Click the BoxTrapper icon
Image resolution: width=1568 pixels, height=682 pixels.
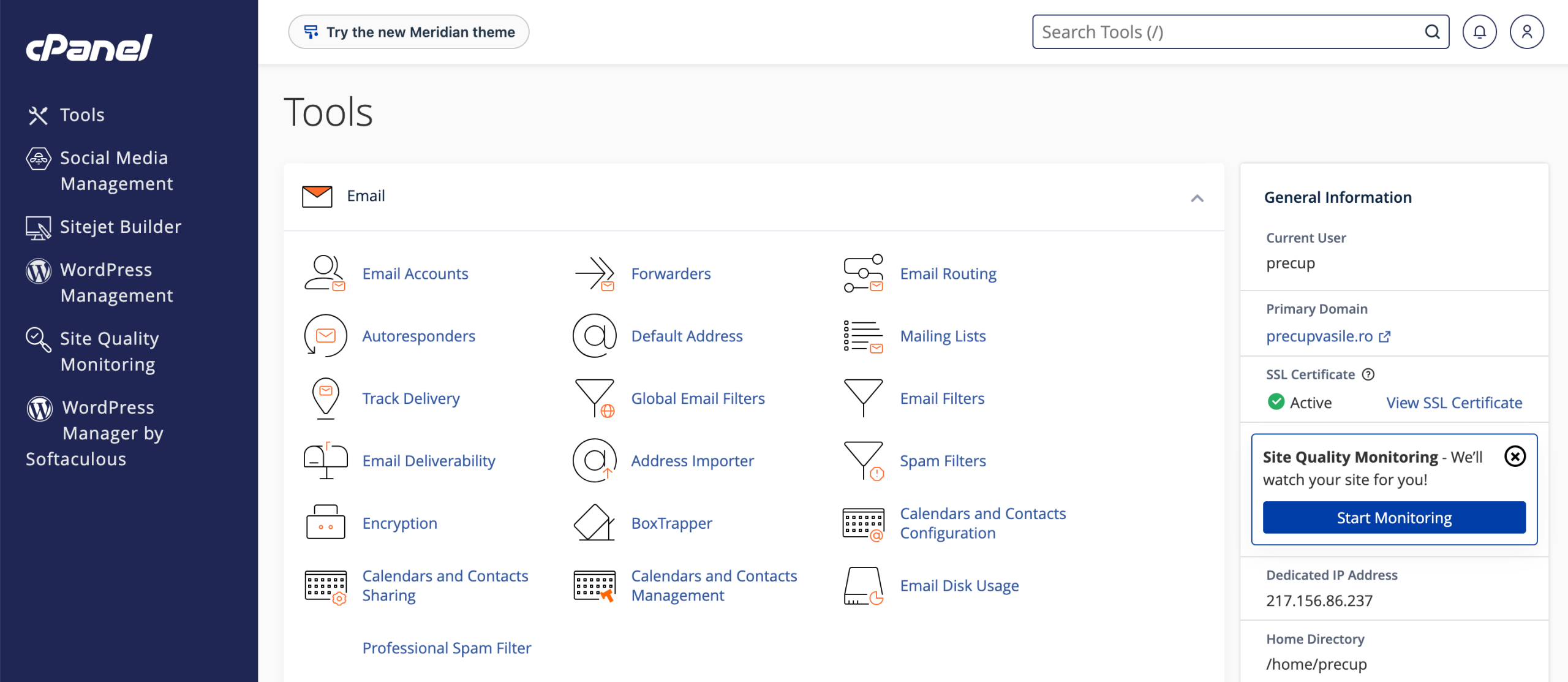[594, 523]
